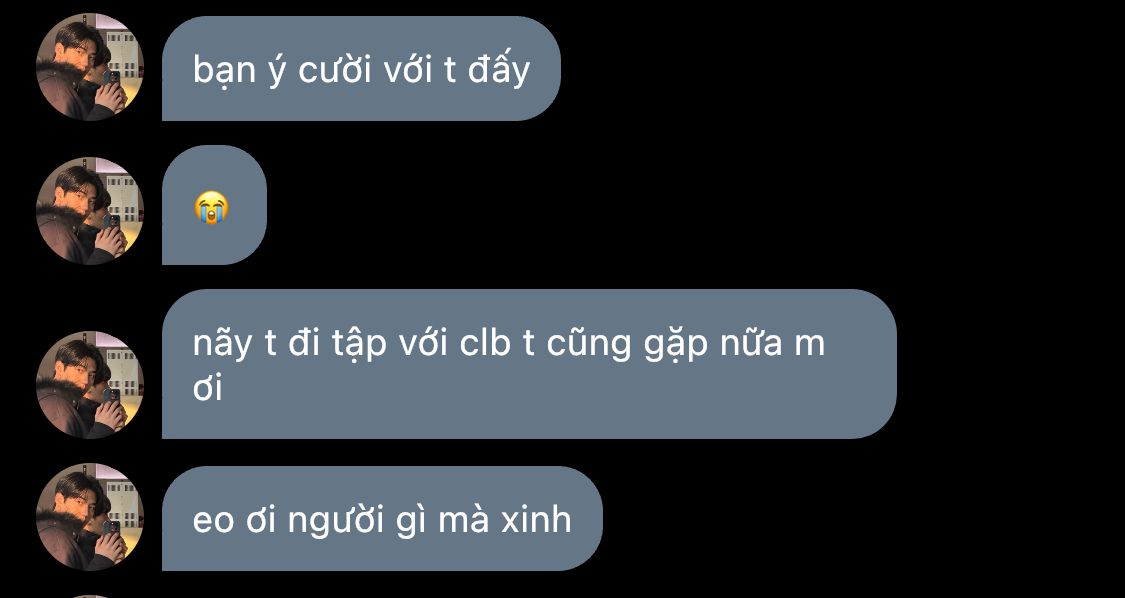The image size is (1125, 598).
Task: Click avatar next to 'eo ơi người gì mà xinh'
Action: coord(90,517)
